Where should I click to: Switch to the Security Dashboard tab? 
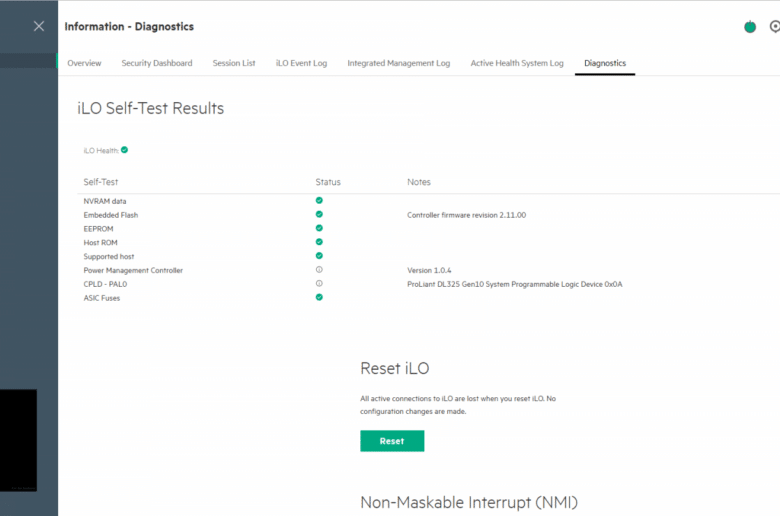pyautogui.click(x=157, y=63)
